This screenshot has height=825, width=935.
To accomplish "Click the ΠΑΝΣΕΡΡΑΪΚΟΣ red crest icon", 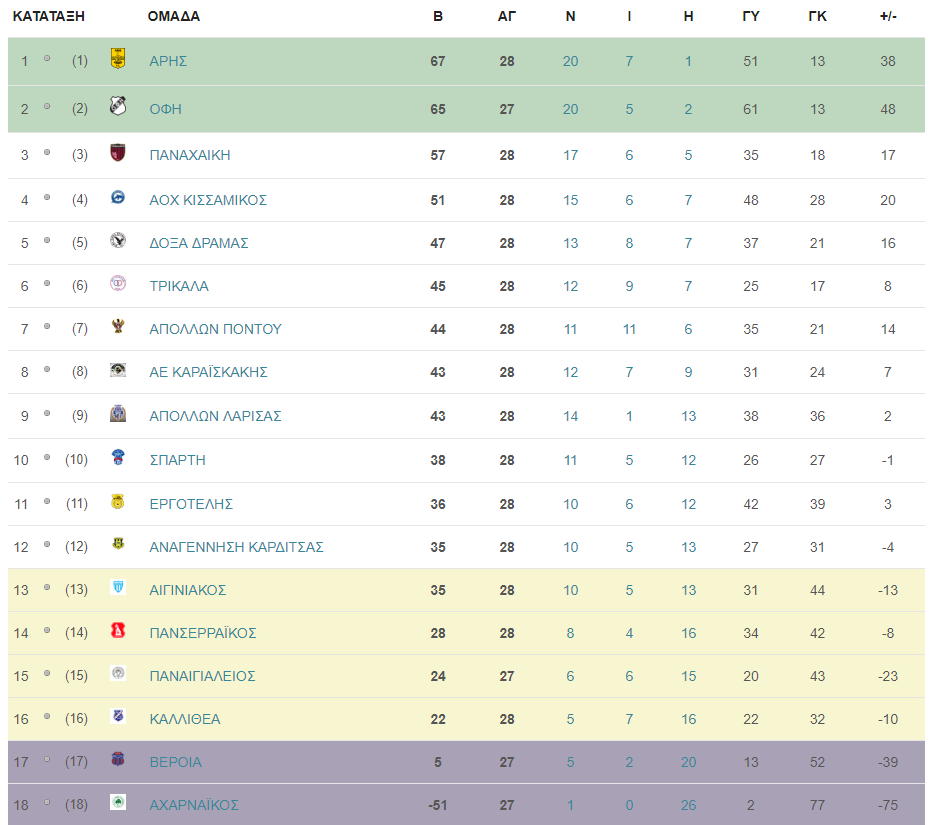I will click(118, 630).
